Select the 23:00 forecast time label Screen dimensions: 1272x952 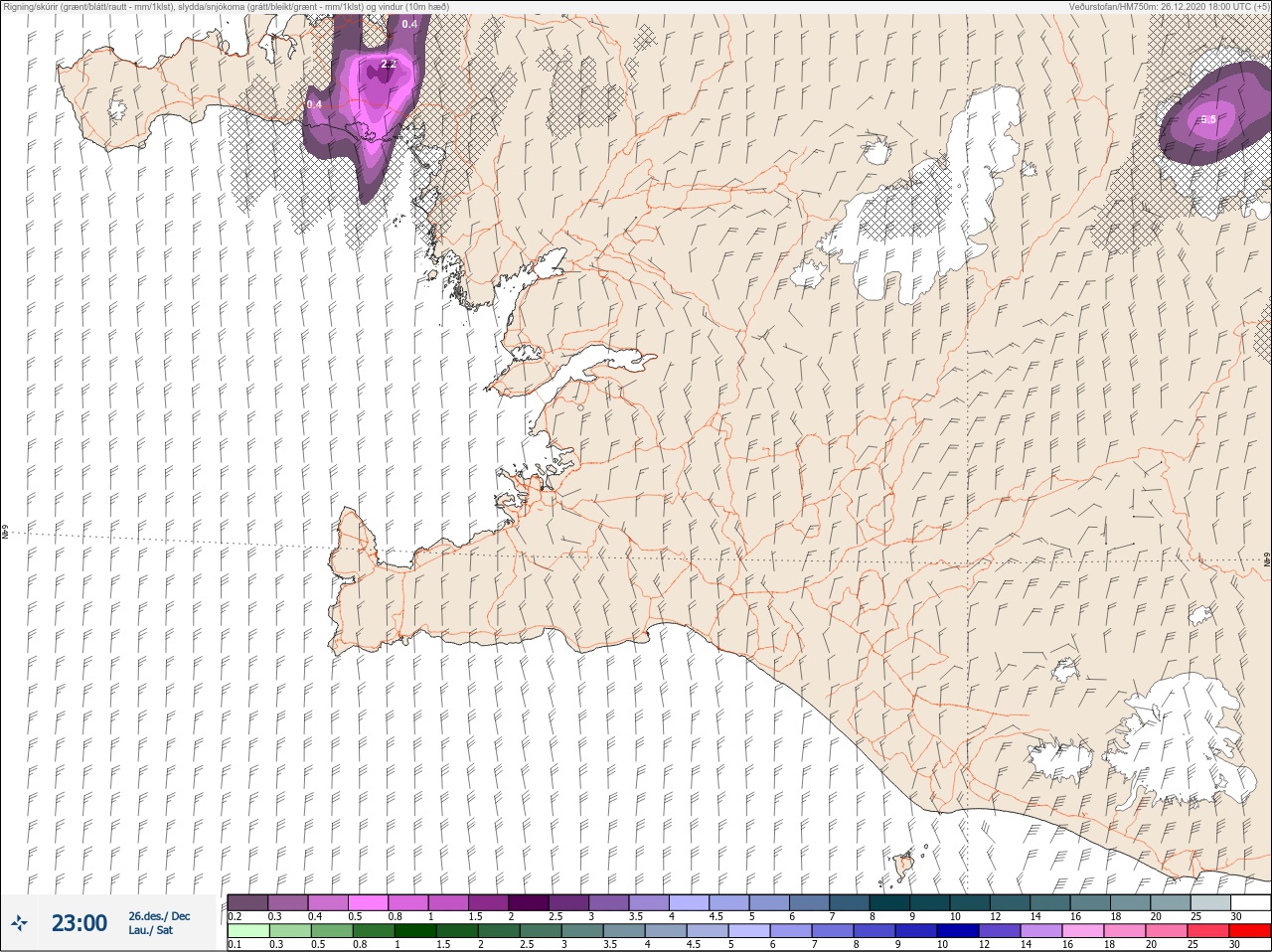pyautogui.click(x=79, y=923)
